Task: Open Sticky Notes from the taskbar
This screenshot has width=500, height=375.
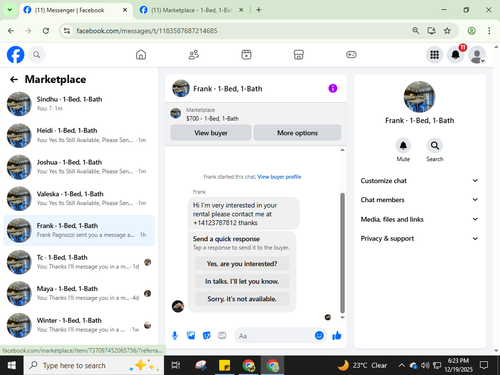Action: [x=224, y=365]
